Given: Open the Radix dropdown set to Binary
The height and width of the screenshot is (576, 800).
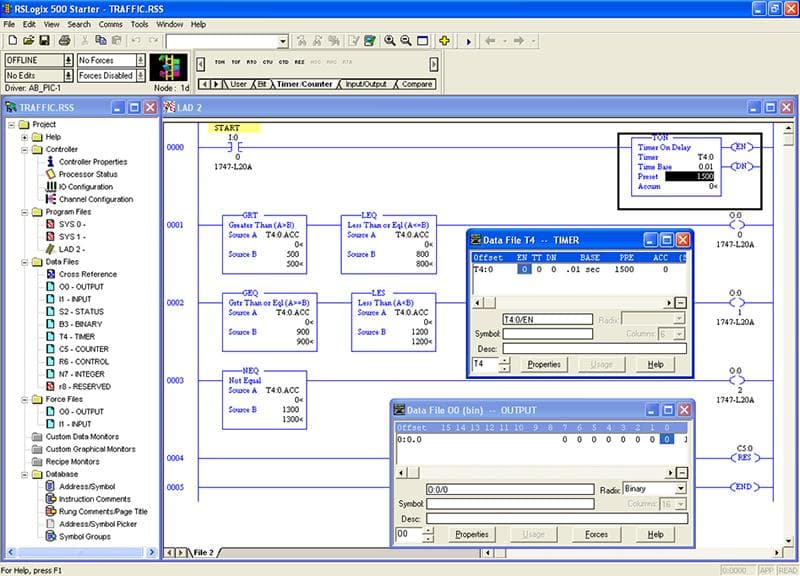Looking at the screenshot, I should [680, 489].
